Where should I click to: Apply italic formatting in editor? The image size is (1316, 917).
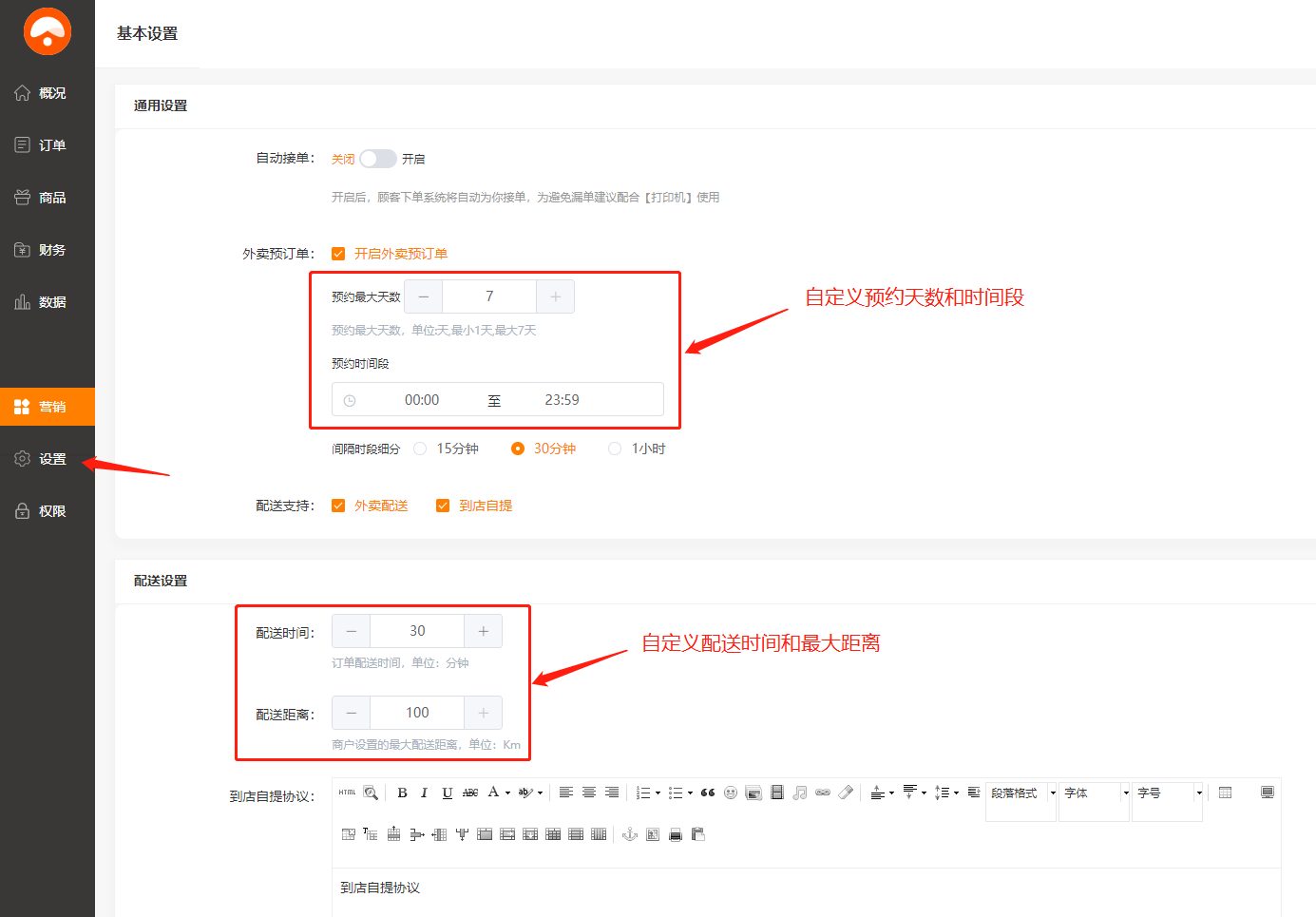coord(424,793)
